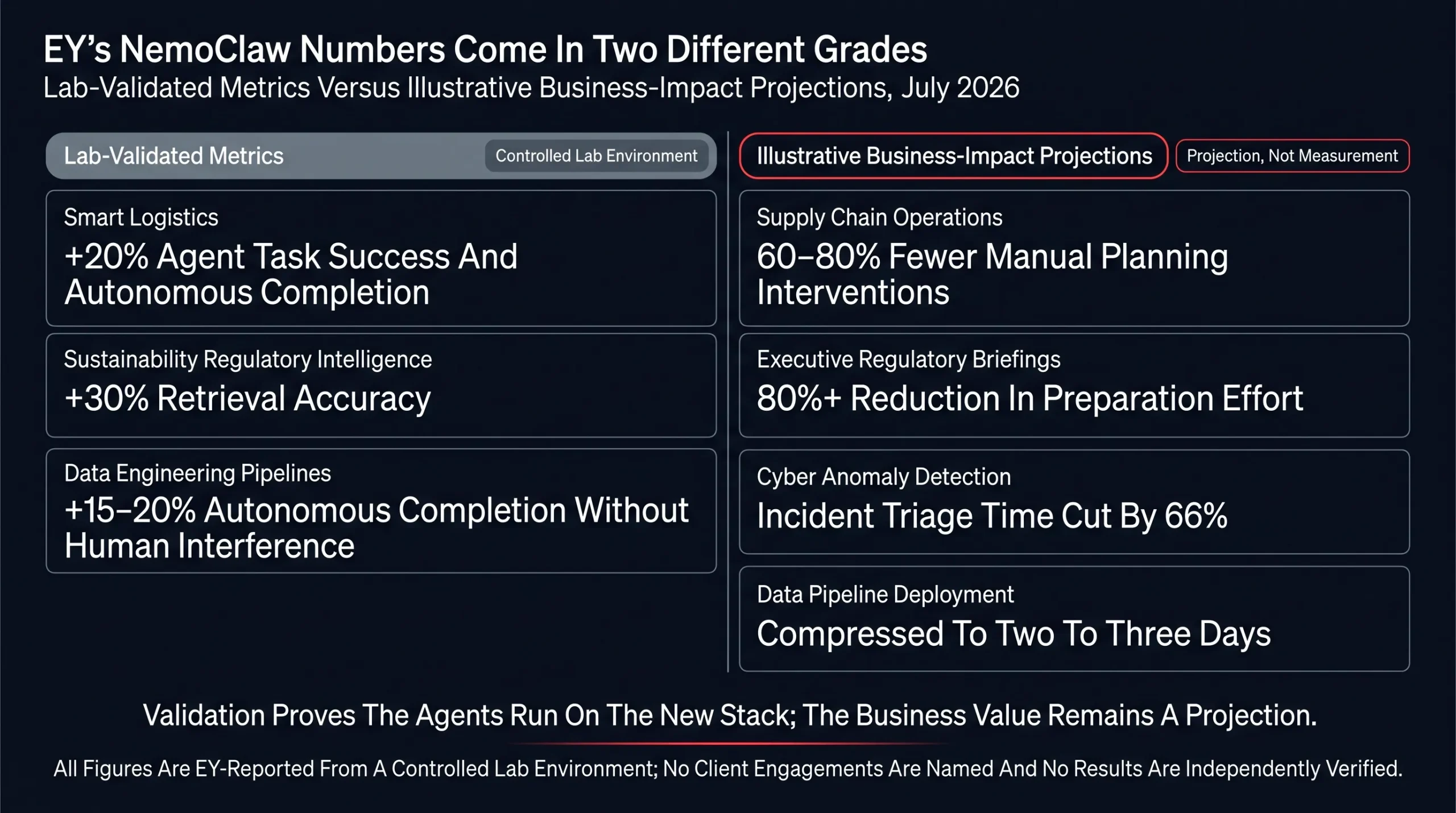Select the Executive Regulatory Briefings card

coord(1074,385)
